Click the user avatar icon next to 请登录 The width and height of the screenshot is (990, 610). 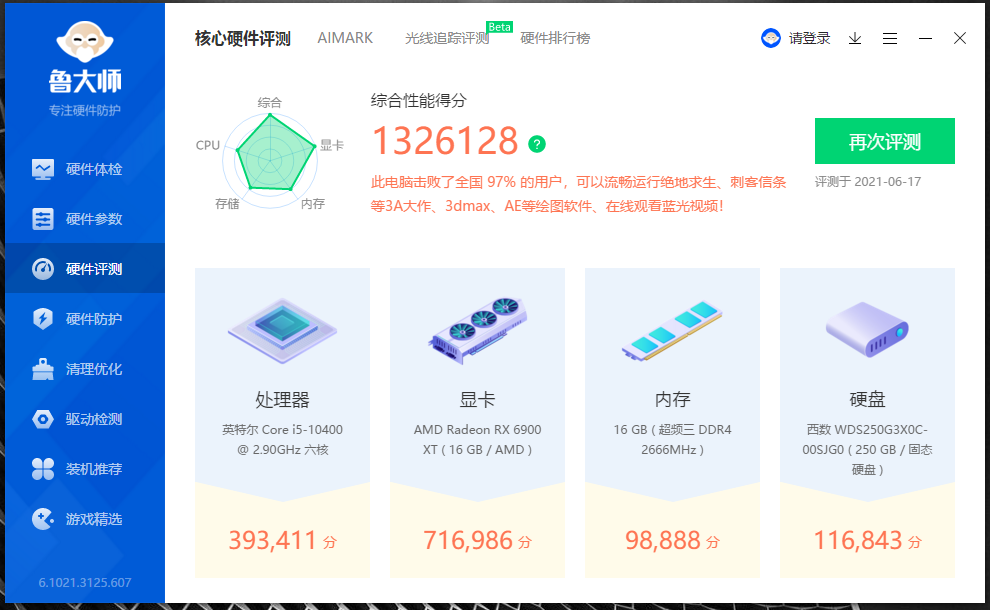click(770, 39)
